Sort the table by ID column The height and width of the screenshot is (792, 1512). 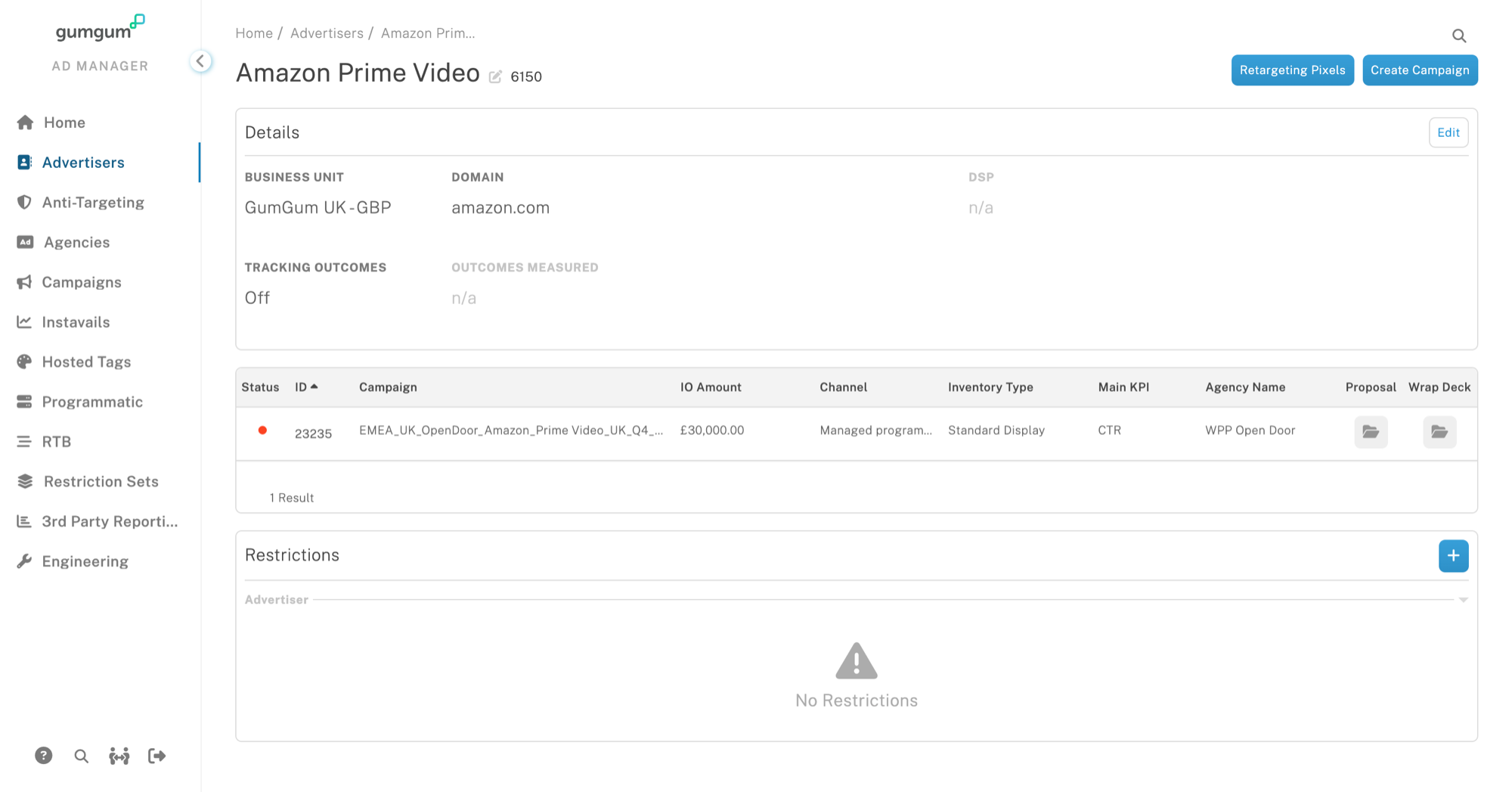(306, 387)
